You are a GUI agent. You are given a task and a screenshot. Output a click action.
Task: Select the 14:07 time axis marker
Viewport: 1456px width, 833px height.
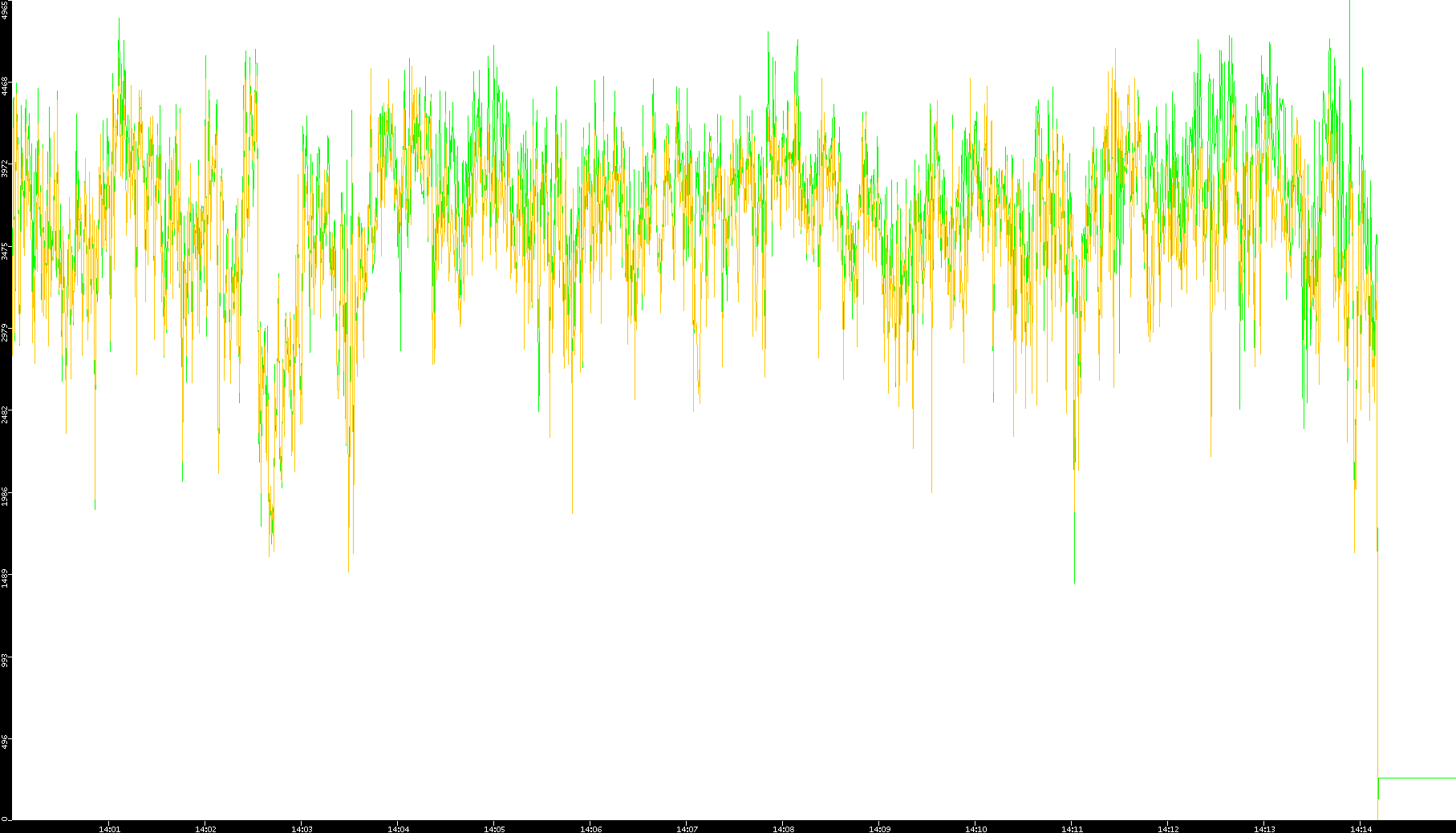pyautogui.click(x=687, y=828)
